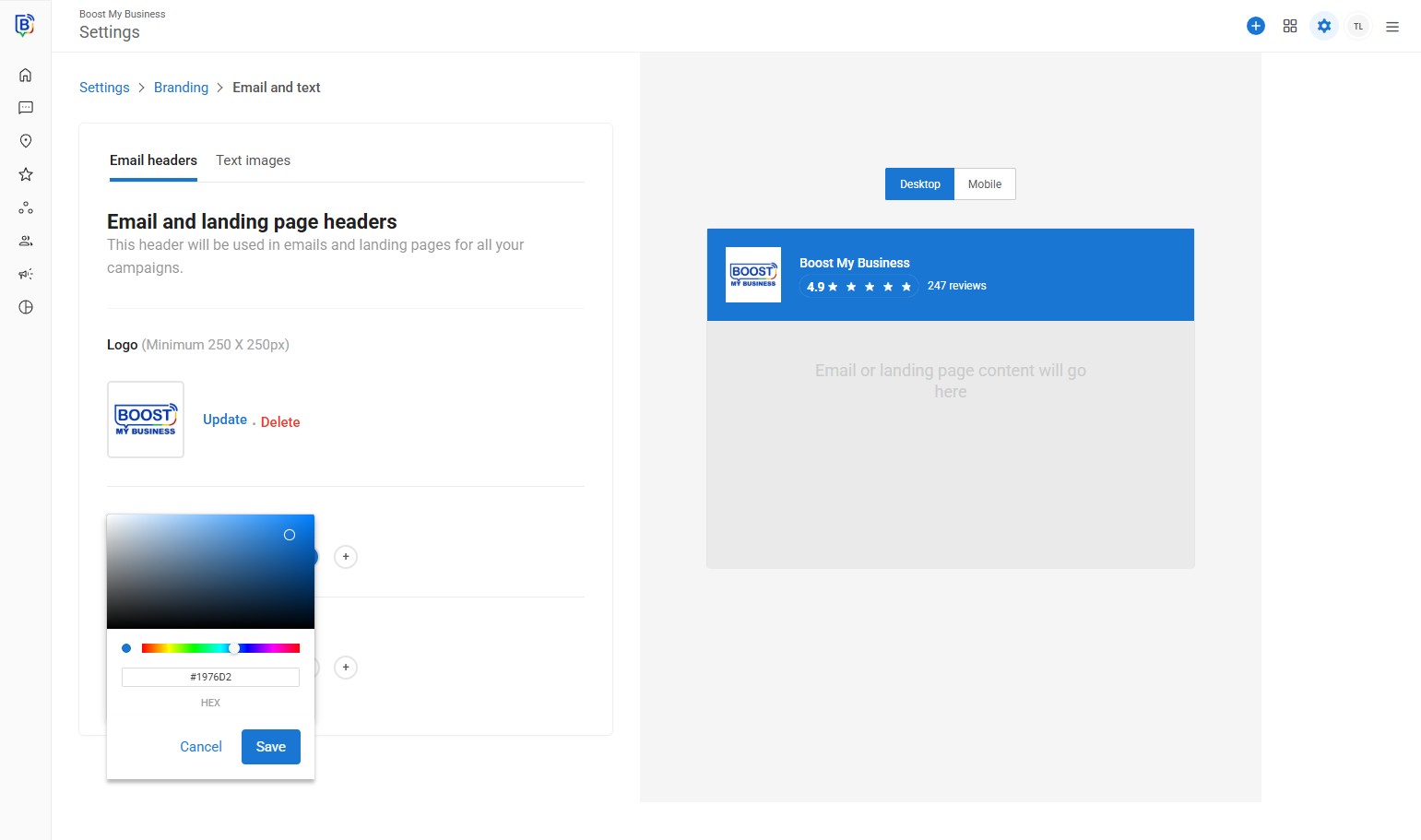Open the TL user avatar menu
This screenshot has height=840, width=1421.
[x=1357, y=26]
